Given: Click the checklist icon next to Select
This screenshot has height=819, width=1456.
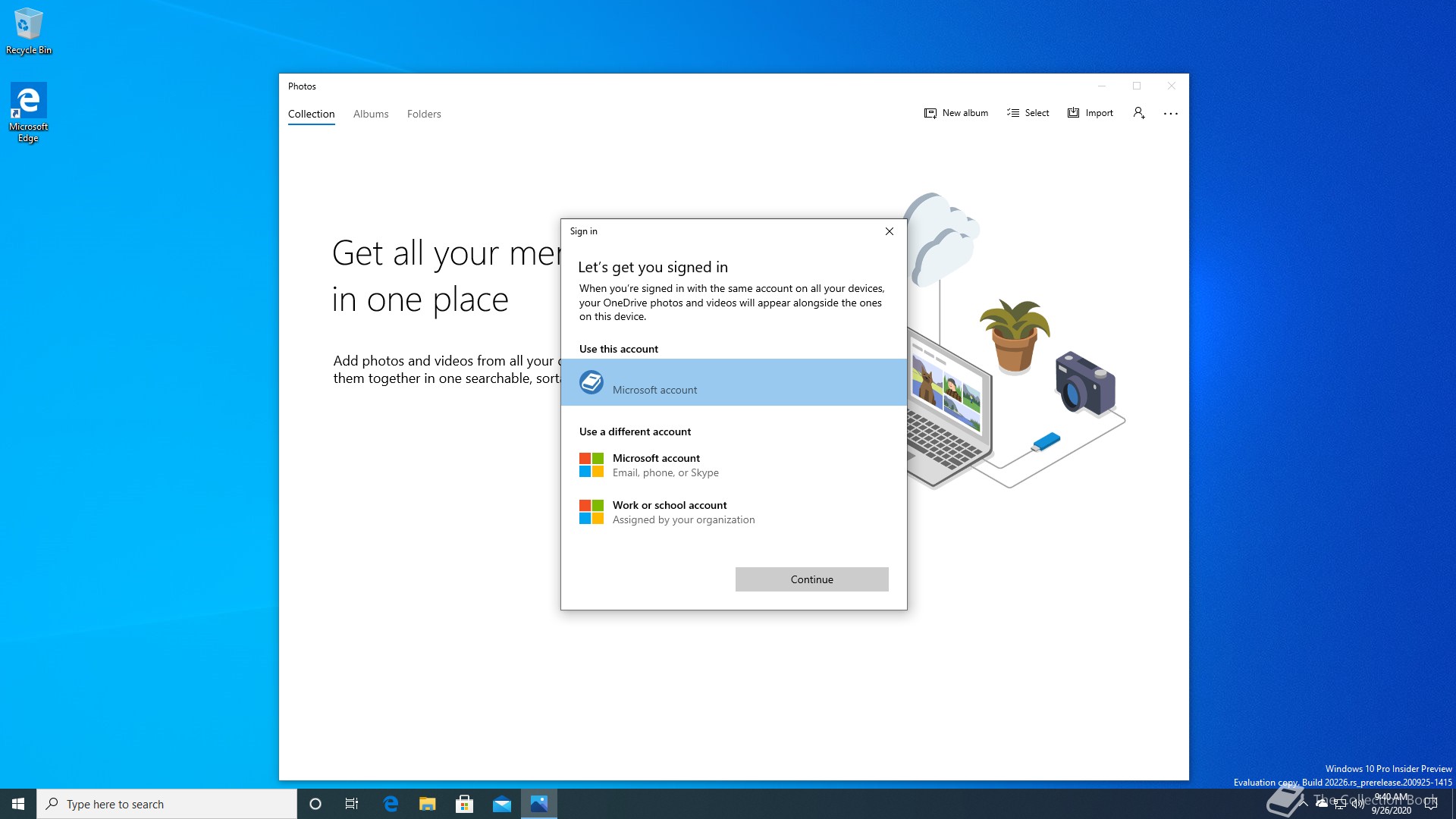Looking at the screenshot, I should coord(1013,113).
